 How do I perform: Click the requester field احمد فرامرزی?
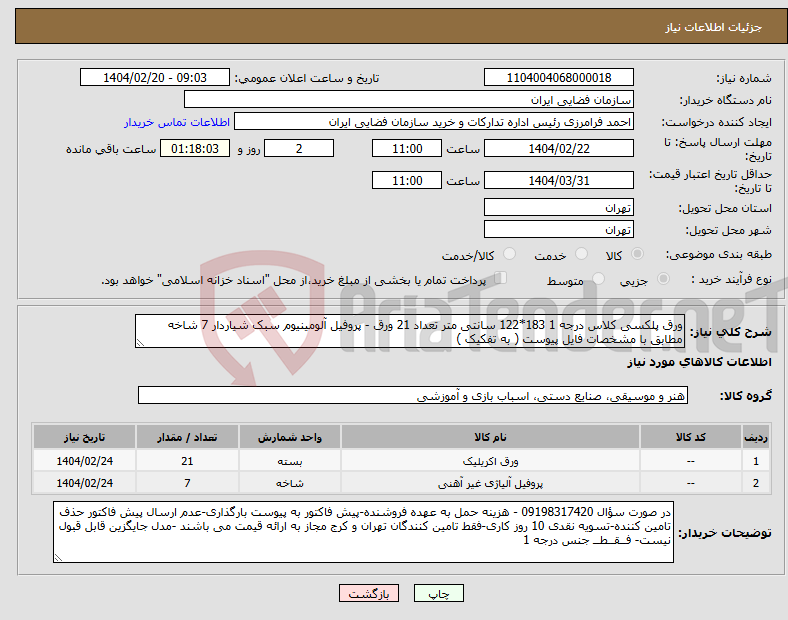click(x=434, y=122)
